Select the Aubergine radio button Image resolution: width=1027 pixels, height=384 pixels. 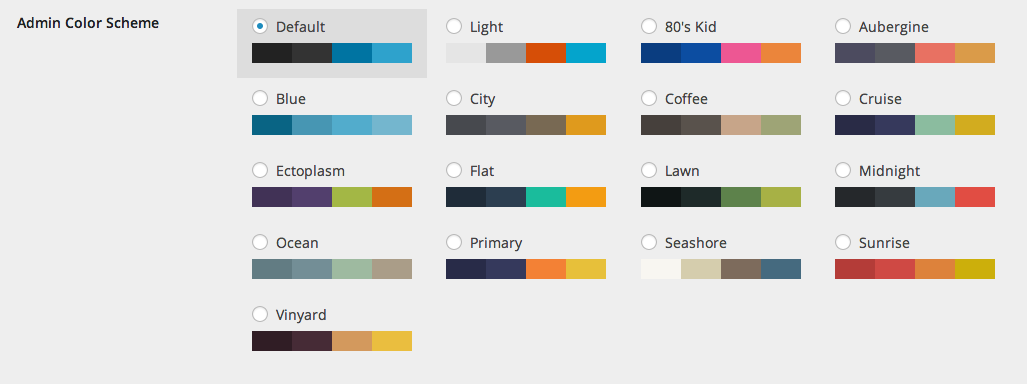pyautogui.click(x=843, y=26)
